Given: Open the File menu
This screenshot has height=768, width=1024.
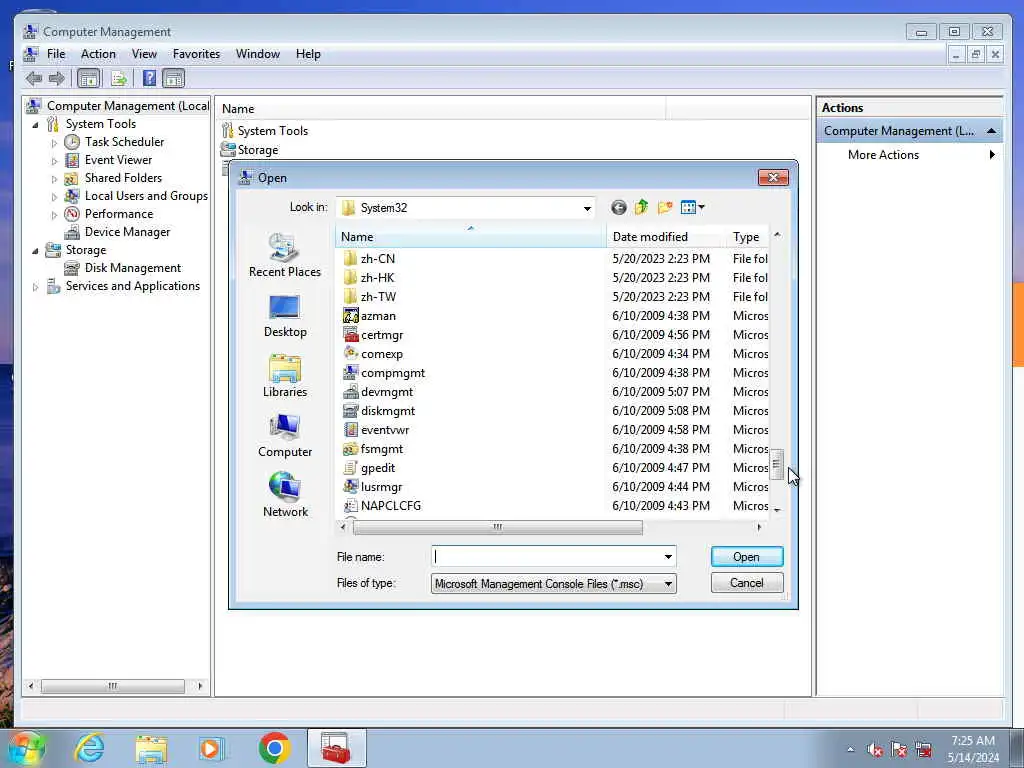Looking at the screenshot, I should (56, 54).
